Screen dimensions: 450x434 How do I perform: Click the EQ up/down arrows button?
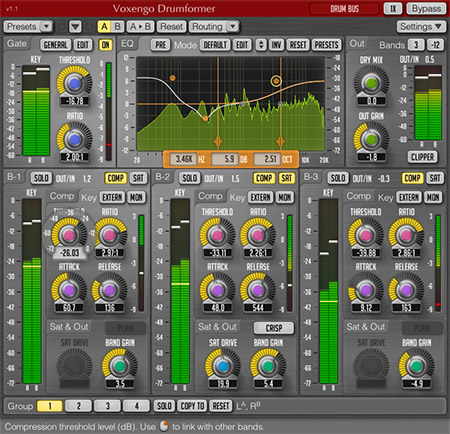[261, 45]
